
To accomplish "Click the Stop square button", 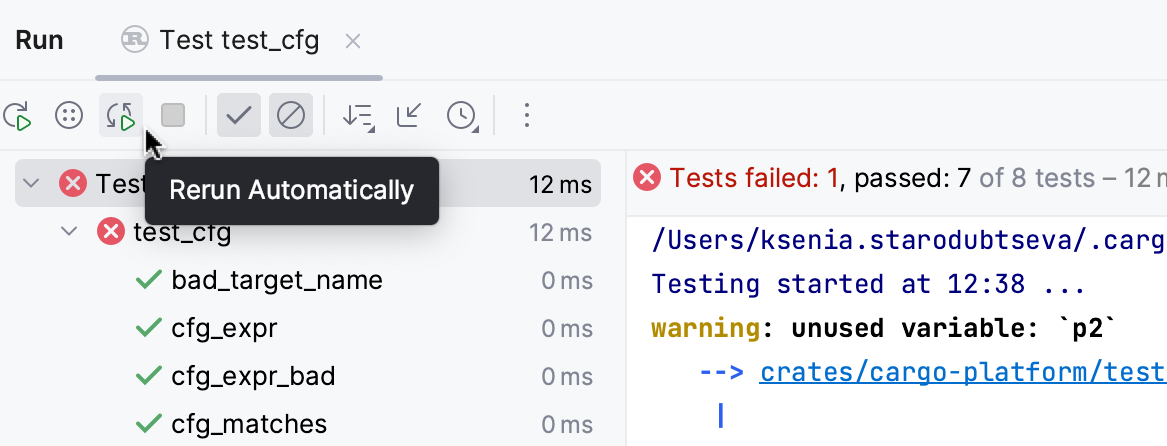I will [x=173, y=116].
